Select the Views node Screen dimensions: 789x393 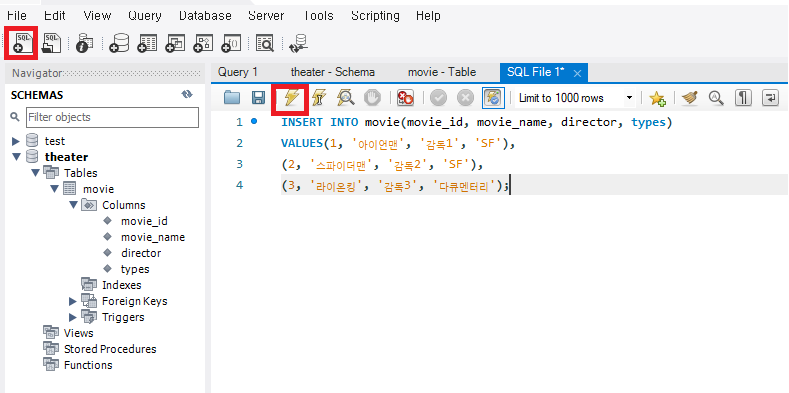[78, 333]
